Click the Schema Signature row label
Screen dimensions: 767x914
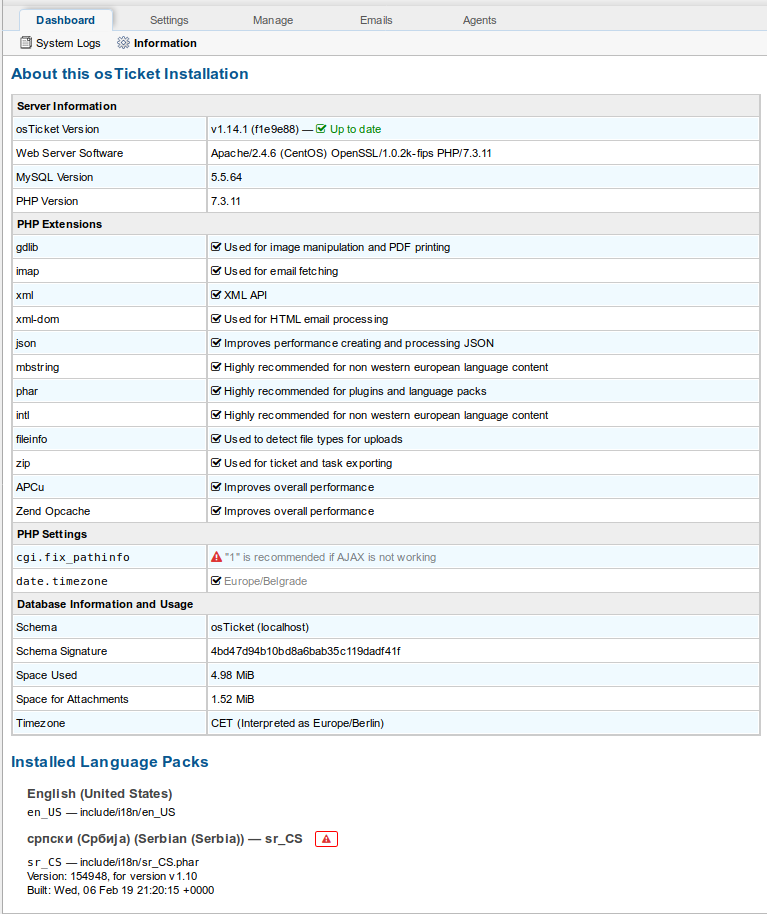[61, 651]
